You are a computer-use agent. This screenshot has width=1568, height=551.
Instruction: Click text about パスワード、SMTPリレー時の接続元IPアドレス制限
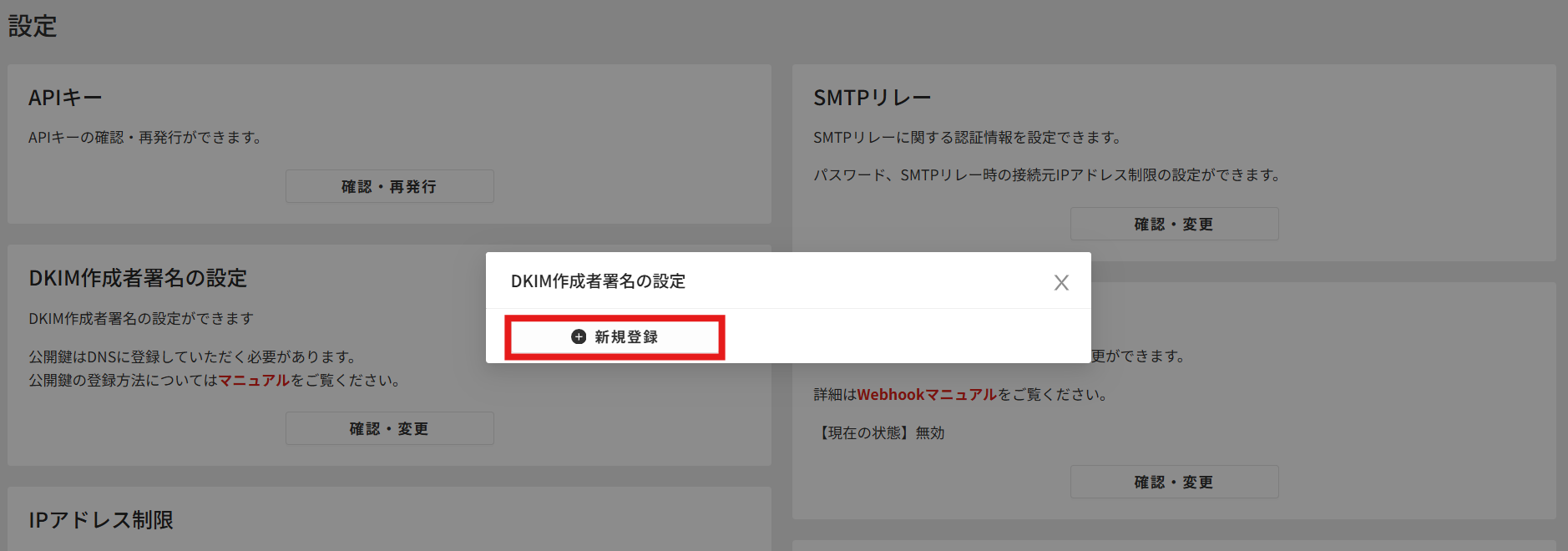(1050, 175)
